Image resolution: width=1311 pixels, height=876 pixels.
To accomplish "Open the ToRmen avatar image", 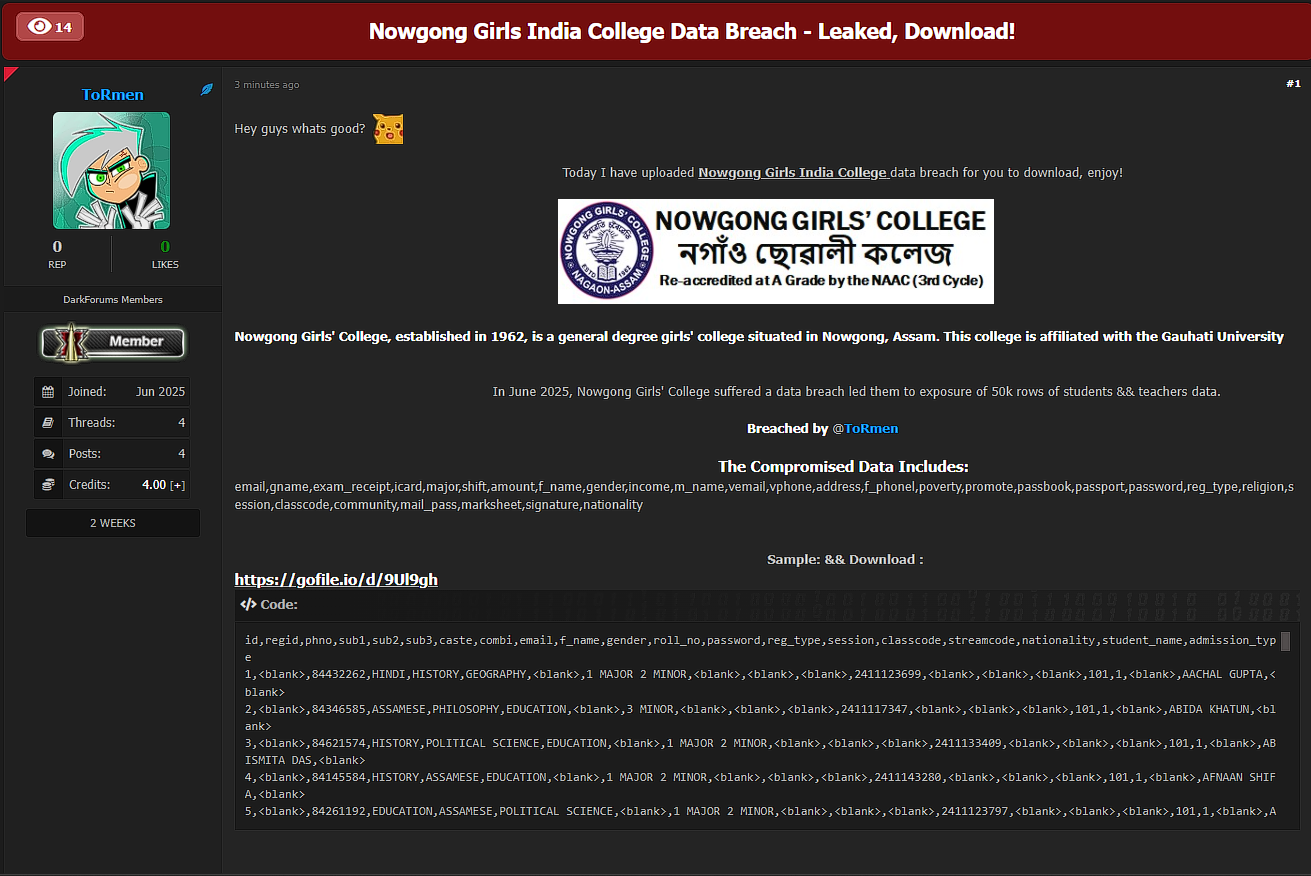I will click(x=111, y=170).
